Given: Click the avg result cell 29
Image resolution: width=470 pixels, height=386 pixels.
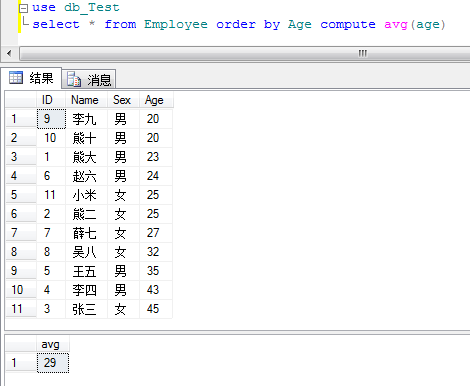Looking at the screenshot, I should click(x=53, y=363).
